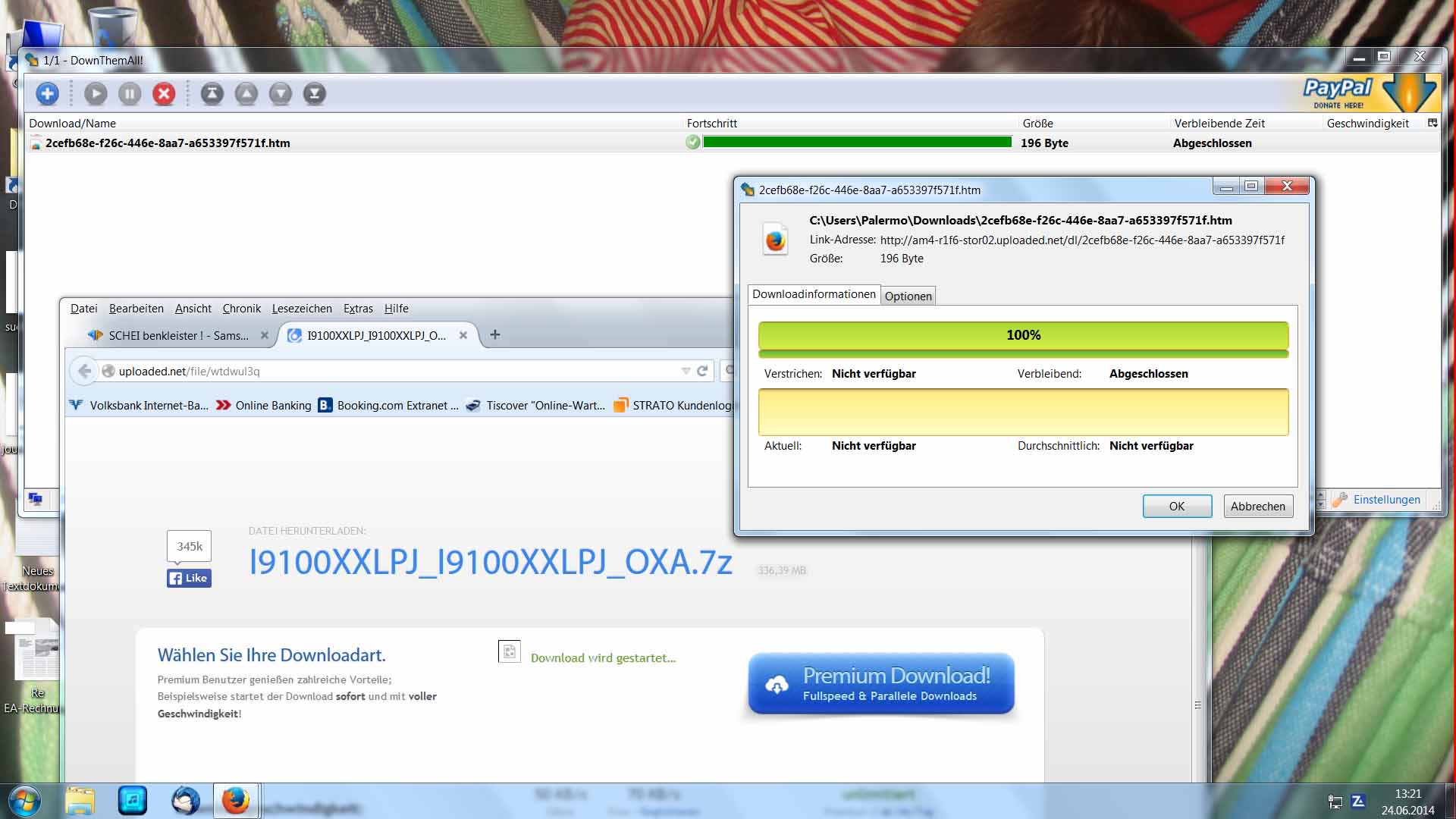Image resolution: width=1456 pixels, height=819 pixels.
Task: Reload the page in Firefox
Action: coord(702,371)
